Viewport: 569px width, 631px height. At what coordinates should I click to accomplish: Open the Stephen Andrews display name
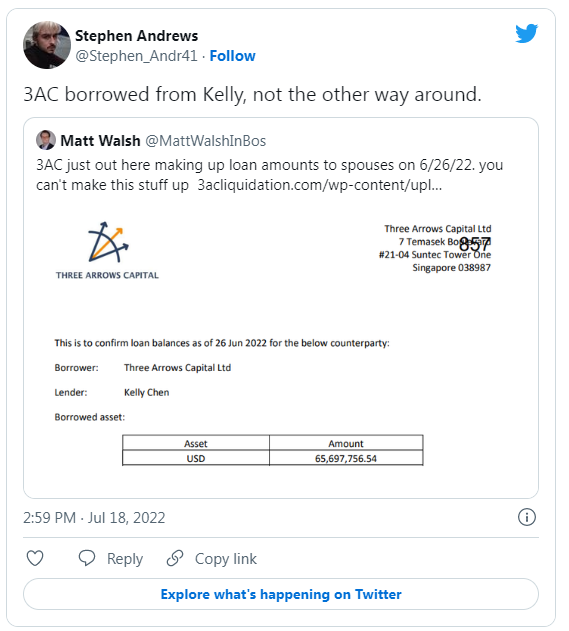[136, 36]
